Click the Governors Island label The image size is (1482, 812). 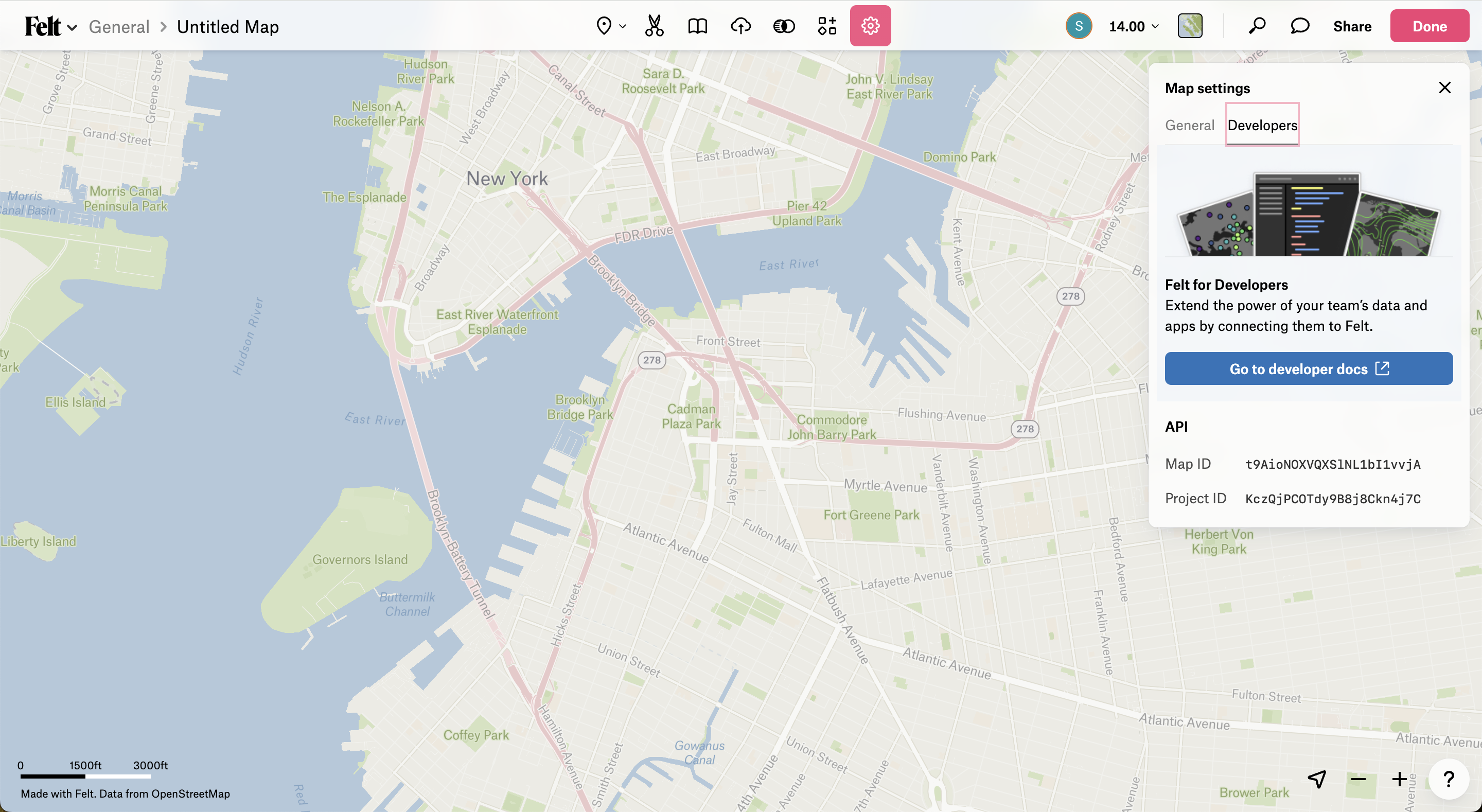[x=360, y=559]
